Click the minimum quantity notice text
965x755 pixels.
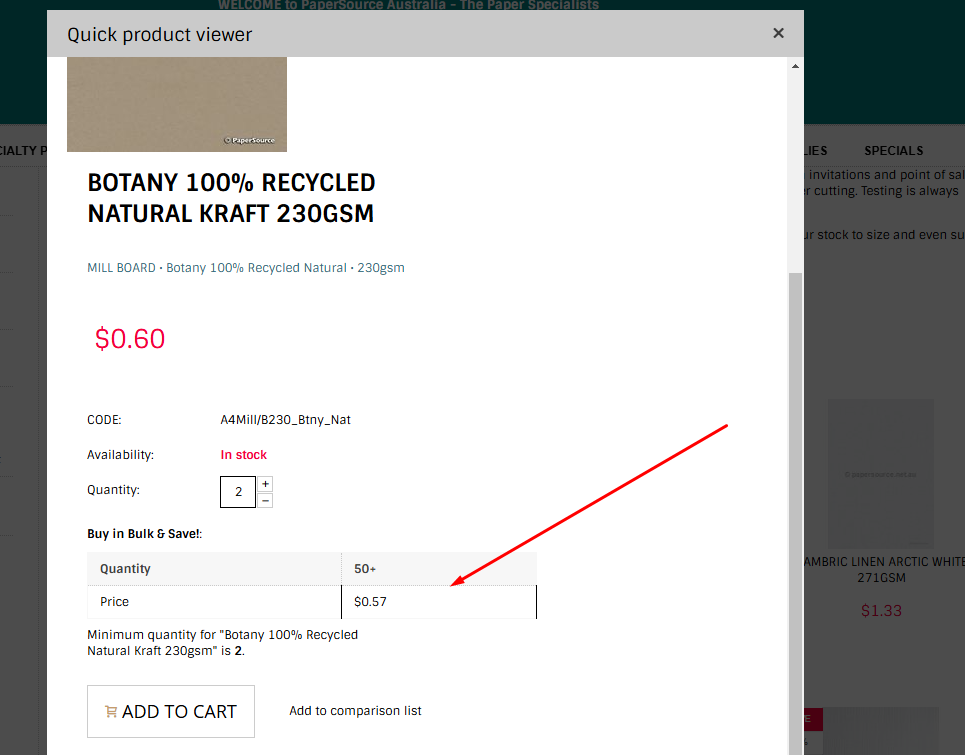tap(222, 642)
